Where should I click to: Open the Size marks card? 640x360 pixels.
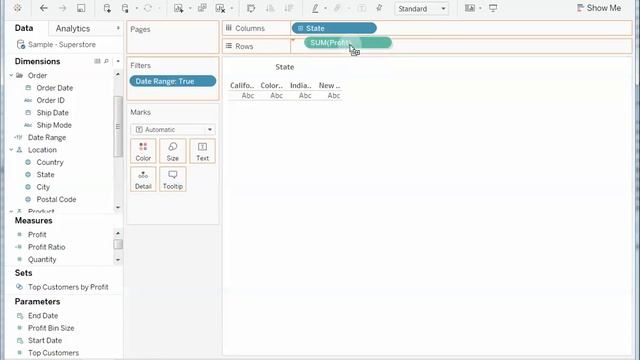click(x=173, y=151)
